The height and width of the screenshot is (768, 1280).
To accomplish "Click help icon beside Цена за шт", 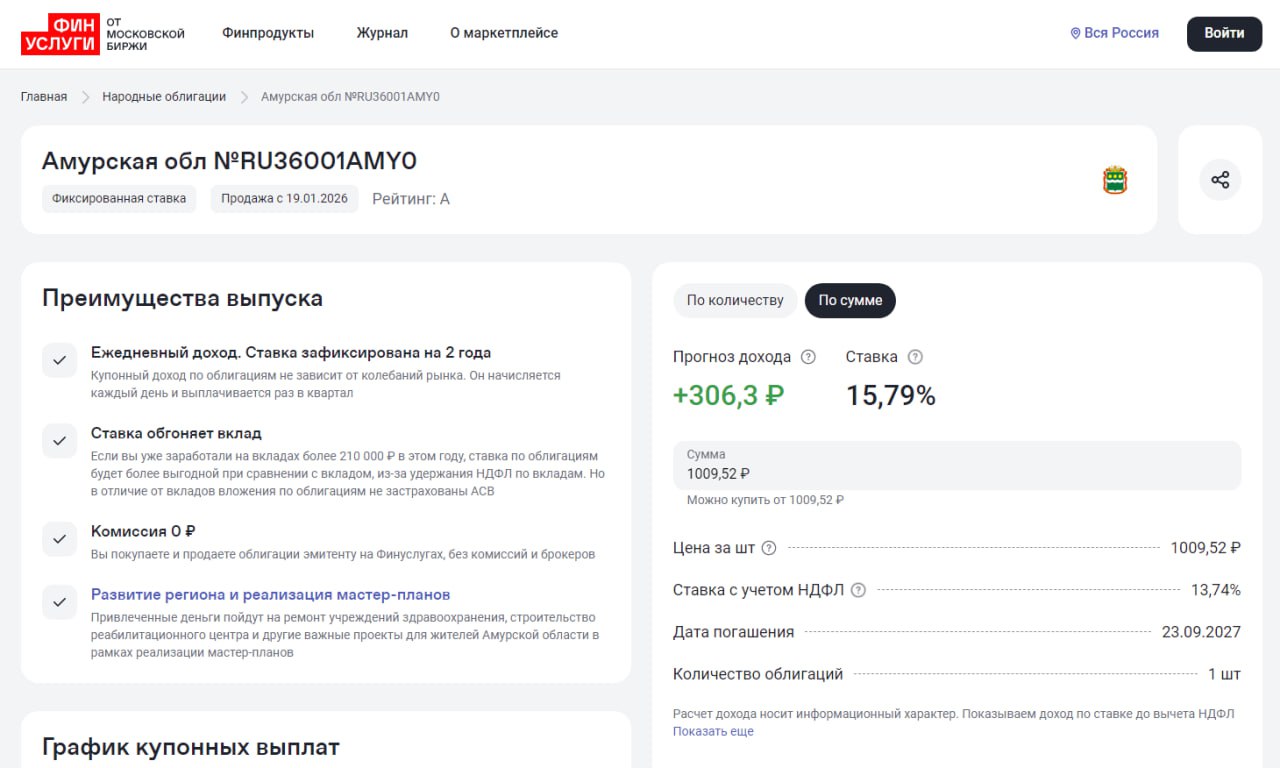I will 769,548.
